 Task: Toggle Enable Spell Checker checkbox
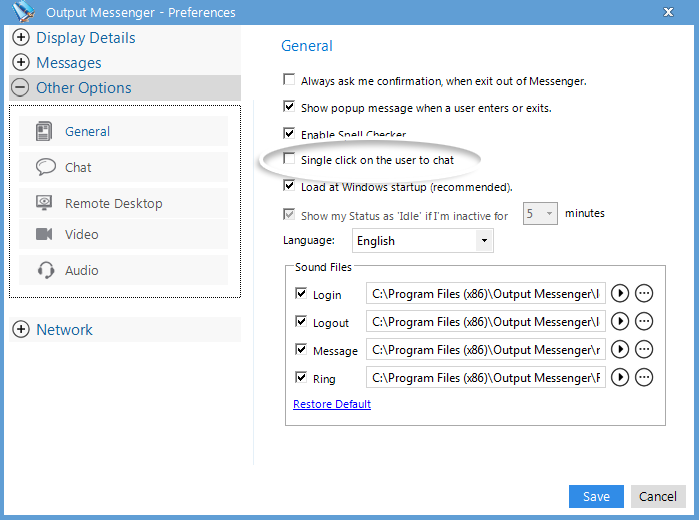[x=289, y=133]
